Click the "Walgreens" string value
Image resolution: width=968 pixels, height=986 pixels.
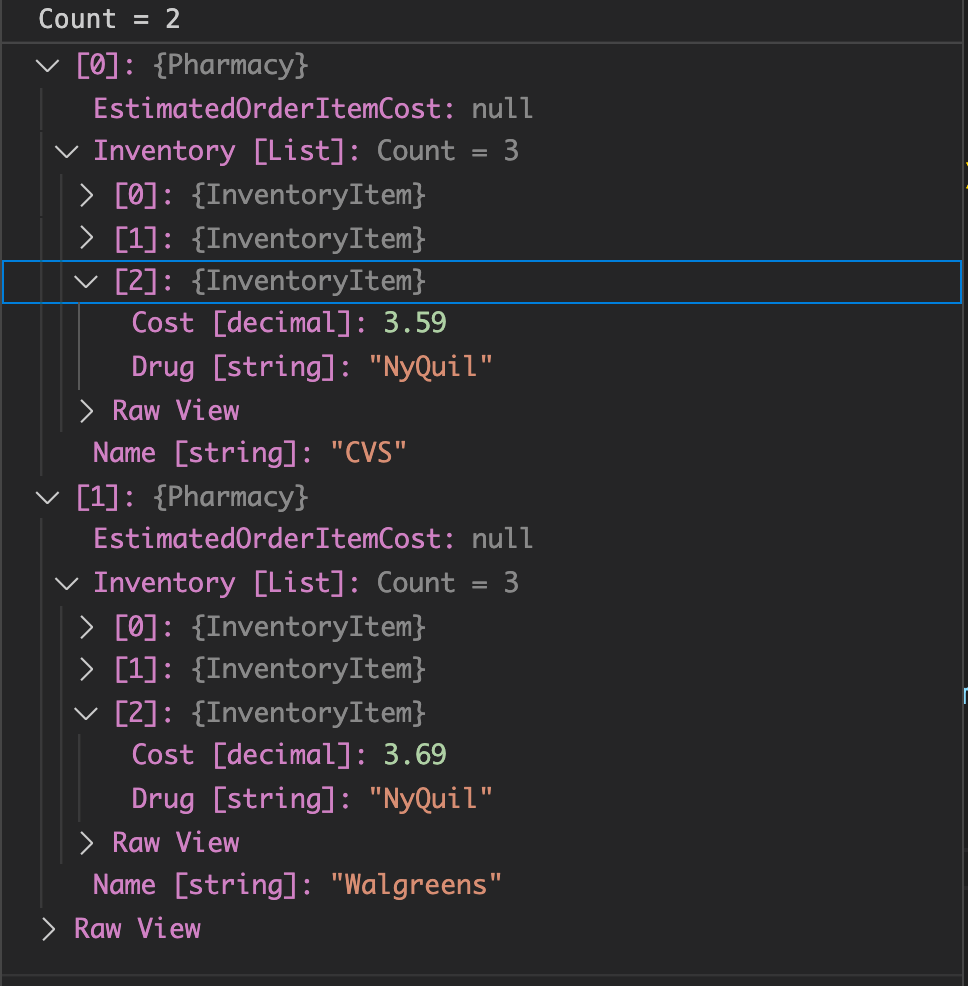tap(416, 884)
